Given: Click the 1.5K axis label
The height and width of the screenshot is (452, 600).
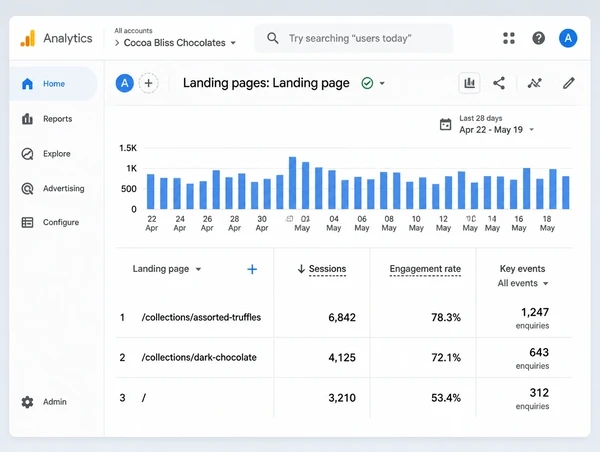Looking at the screenshot, I should pyautogui.click(x=128, y=148).
